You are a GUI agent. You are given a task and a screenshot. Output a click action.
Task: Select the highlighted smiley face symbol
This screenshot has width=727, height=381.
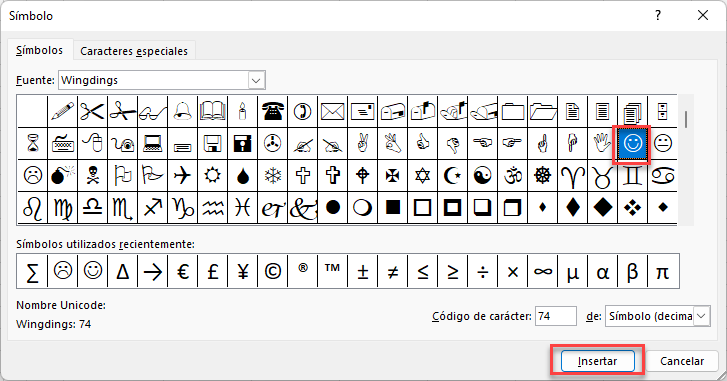coord(632,144)
